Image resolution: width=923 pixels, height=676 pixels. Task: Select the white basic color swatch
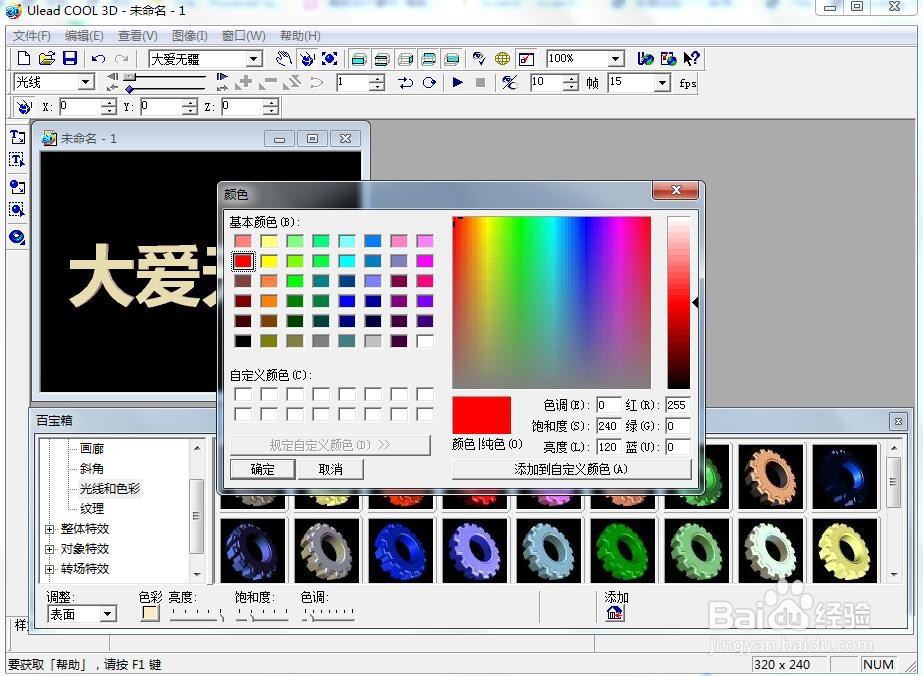click(x=425, y=341)
